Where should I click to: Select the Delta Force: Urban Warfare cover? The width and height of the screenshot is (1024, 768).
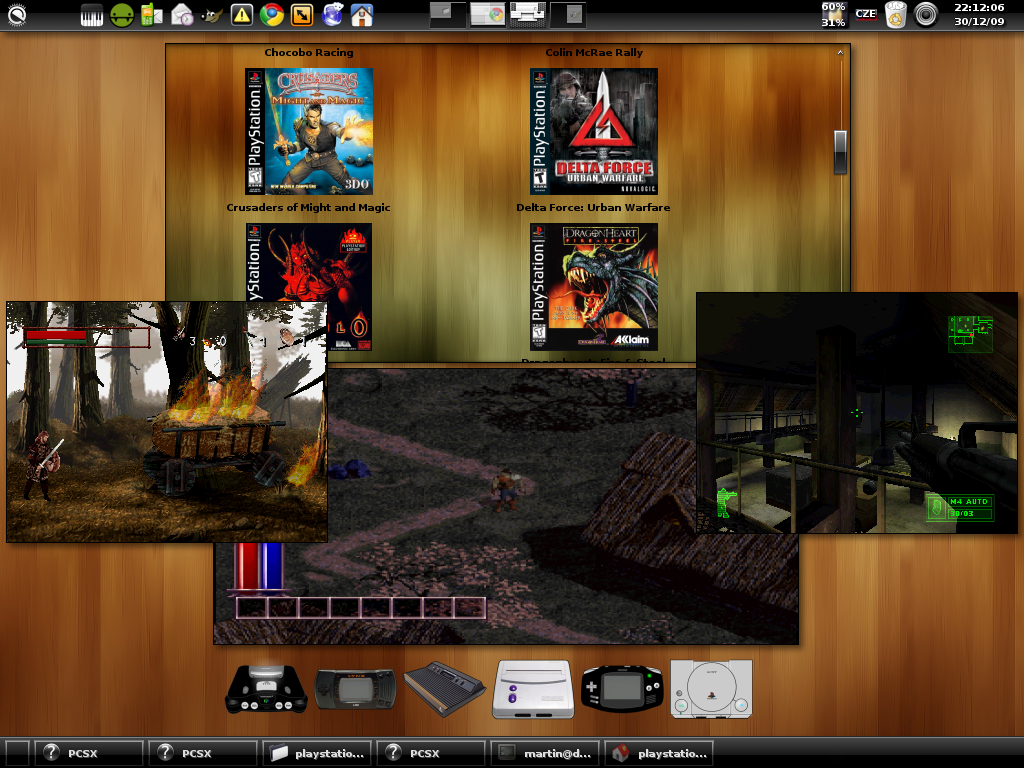click(x=594, y=131)
